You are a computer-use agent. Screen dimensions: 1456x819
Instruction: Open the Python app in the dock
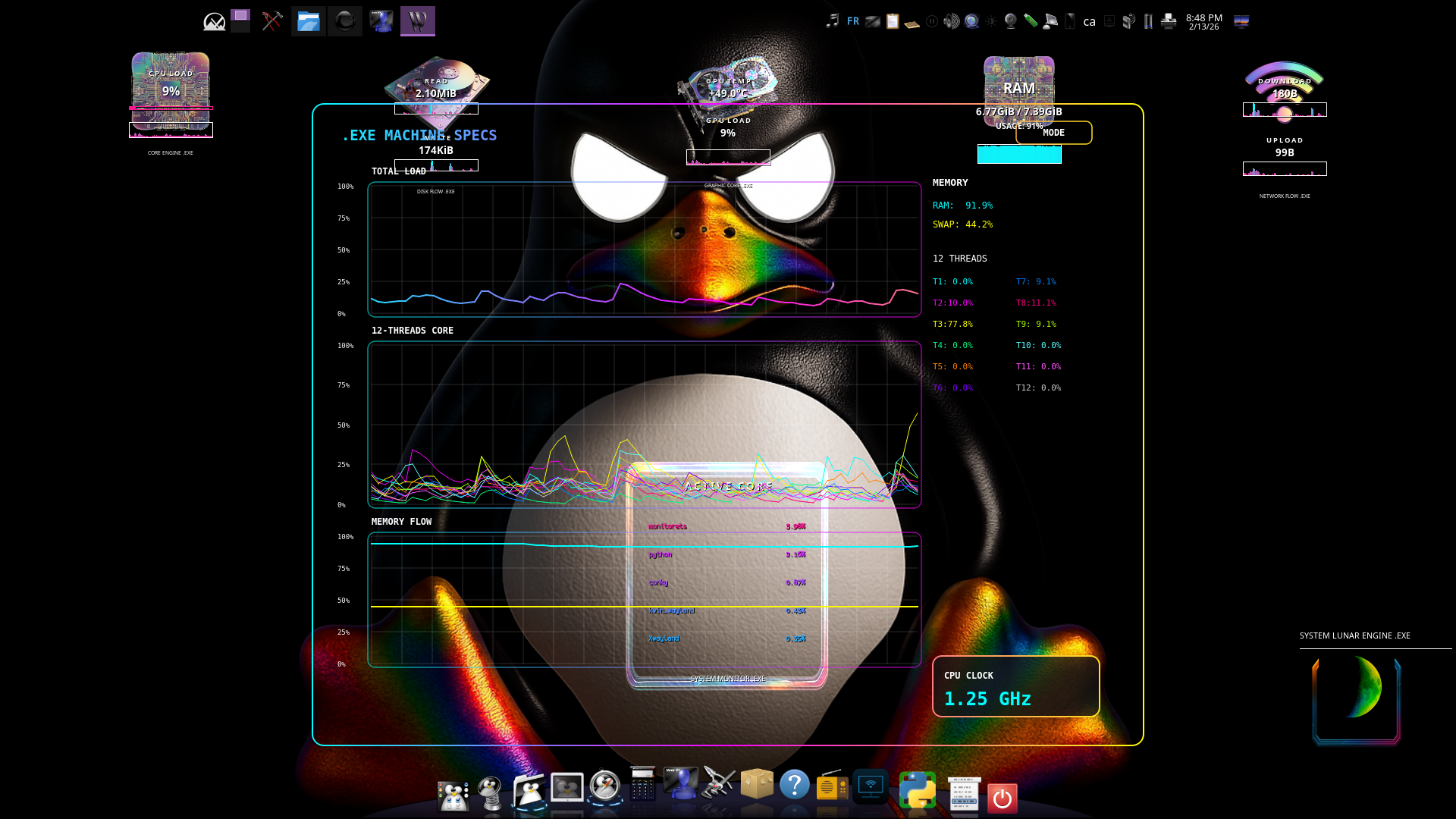[917, 789]
